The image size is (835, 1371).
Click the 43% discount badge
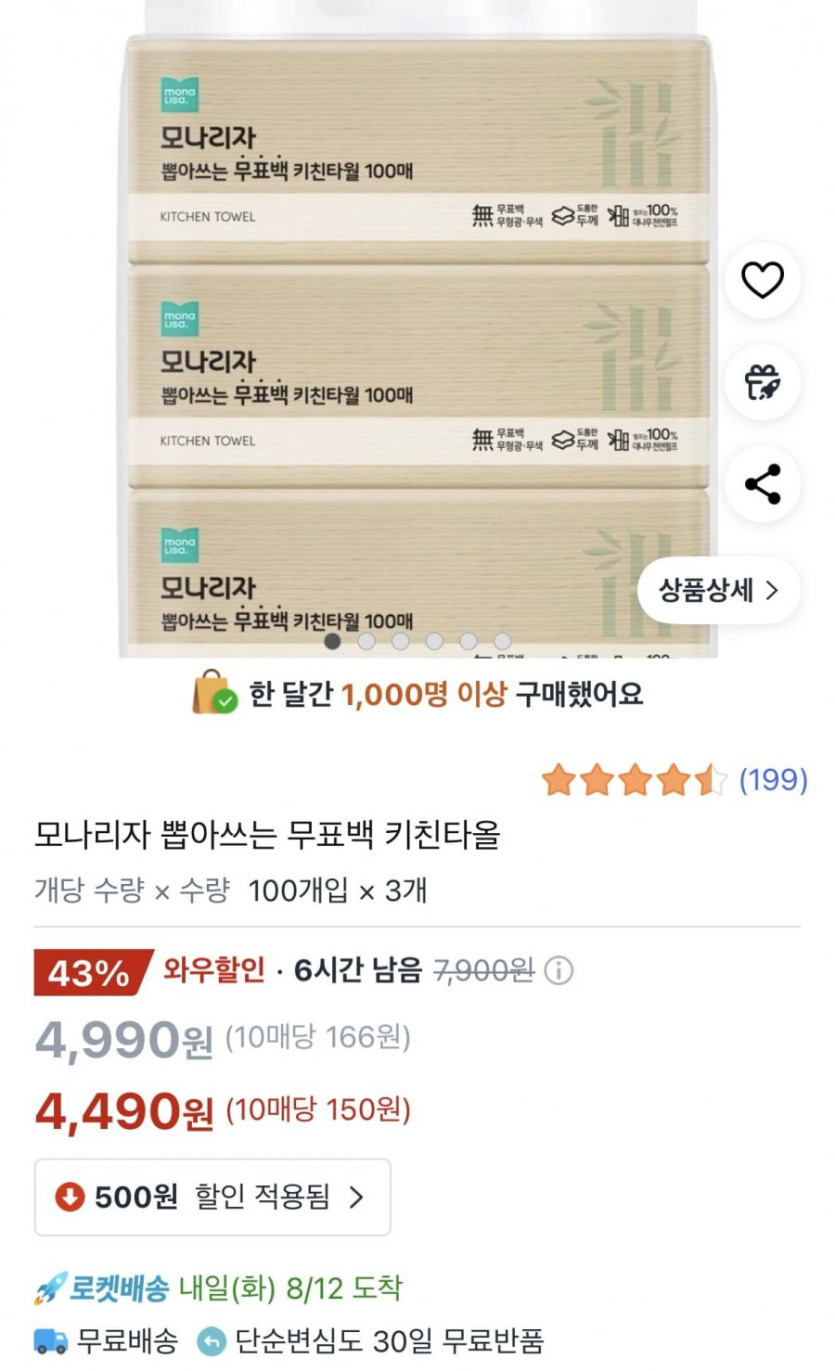tap(89, 972)
